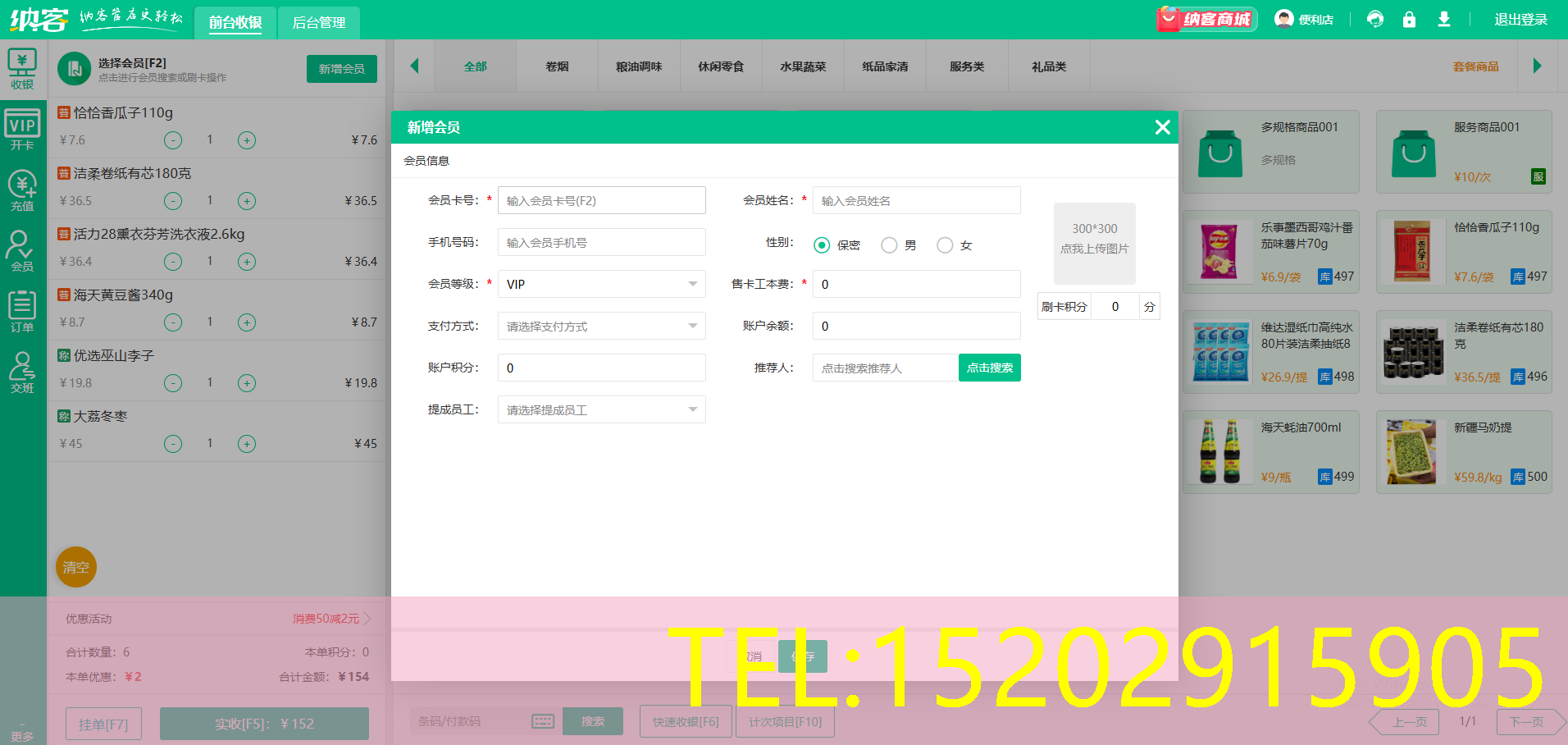The width and height of the screenshot is (1568, 745).
Task: Click the 账户积分 input field
Action: click(x=602, y=368)
